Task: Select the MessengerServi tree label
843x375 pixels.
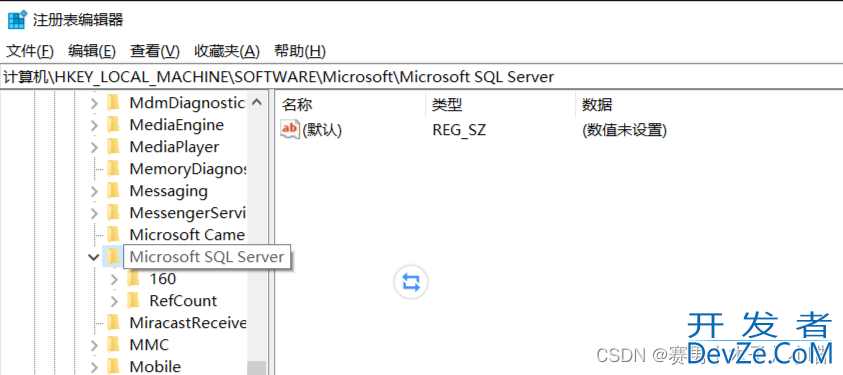Action: [x=188, y=213]
